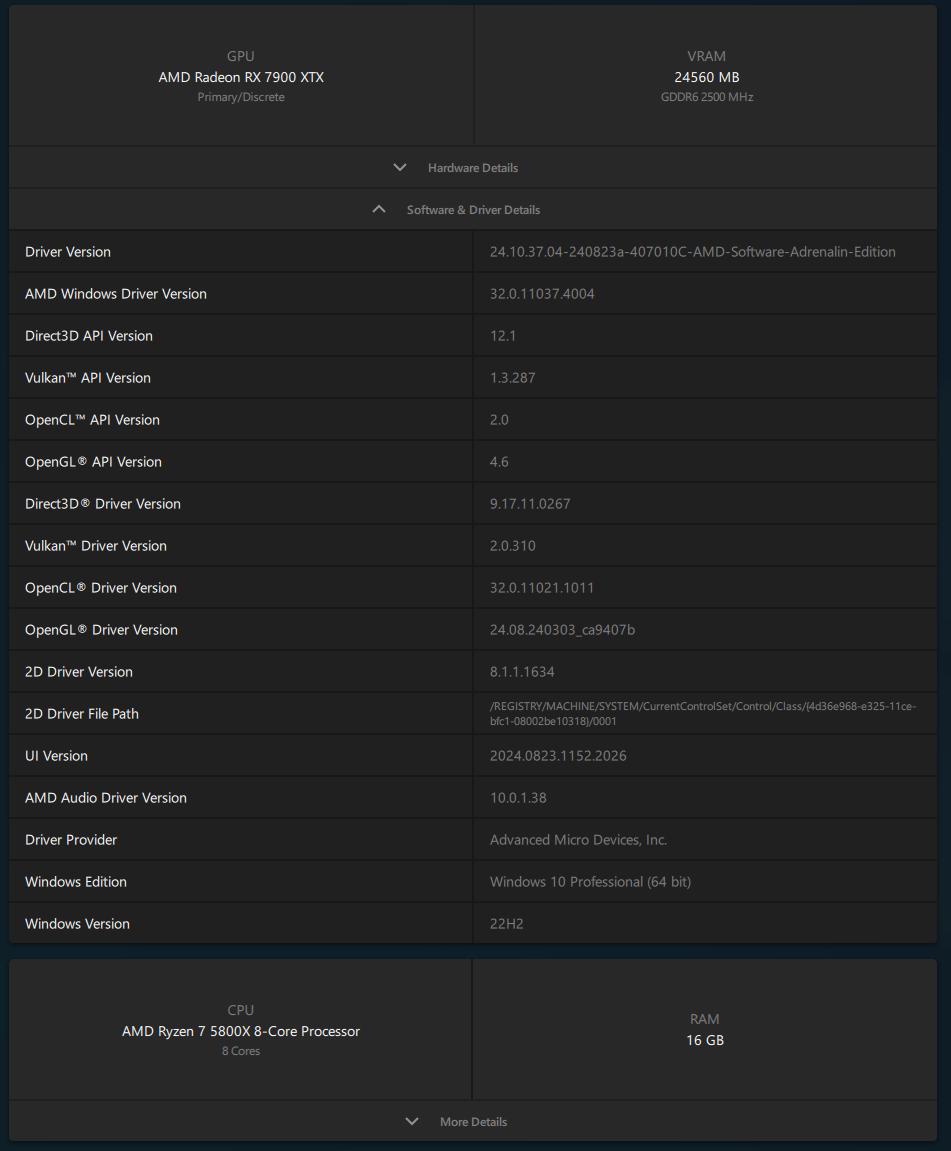Select the AMD Ryzen 7 5800X processor name
Image resolution: width=951 pixels, height=1151 pixels.
click(241, 1031)
